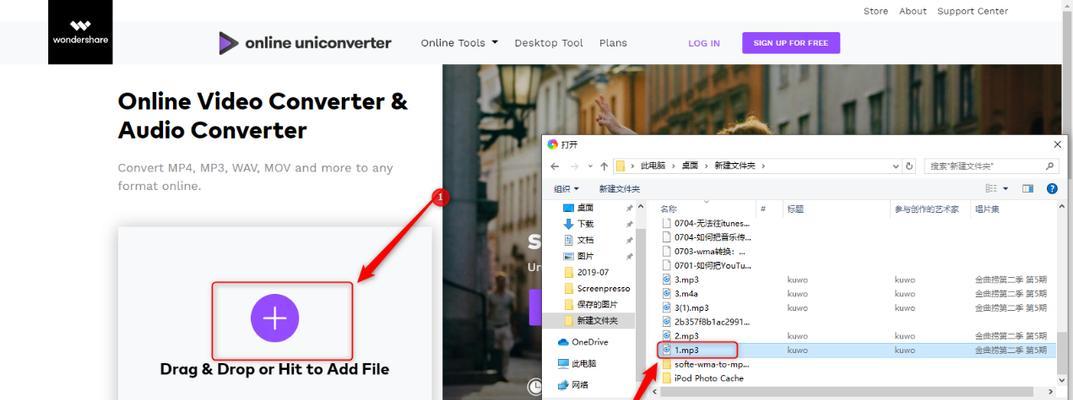Expand the 此电脑 breadcrumb chevron
The height and width of the screenshot is (400, 1073).
coord(673,166)
